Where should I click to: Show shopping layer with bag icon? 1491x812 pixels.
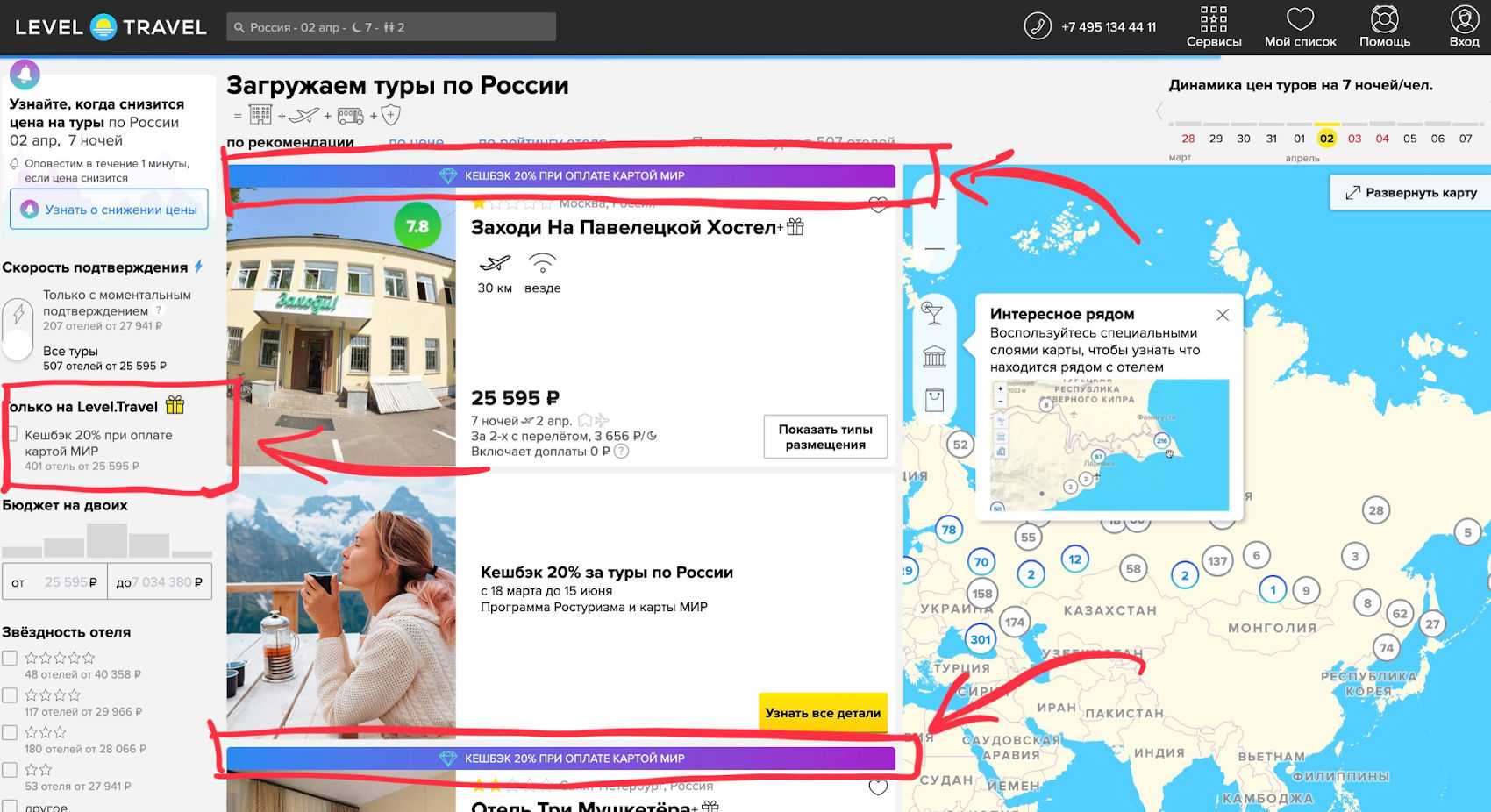[x=934, y=401]
